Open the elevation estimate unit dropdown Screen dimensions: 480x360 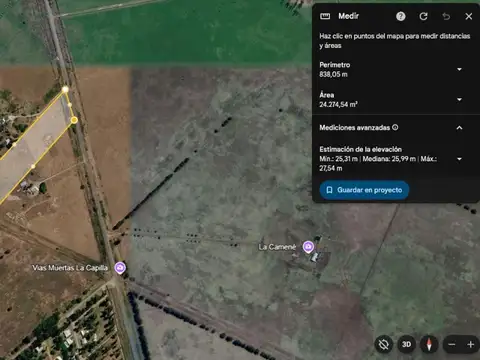tap(459, 159)
